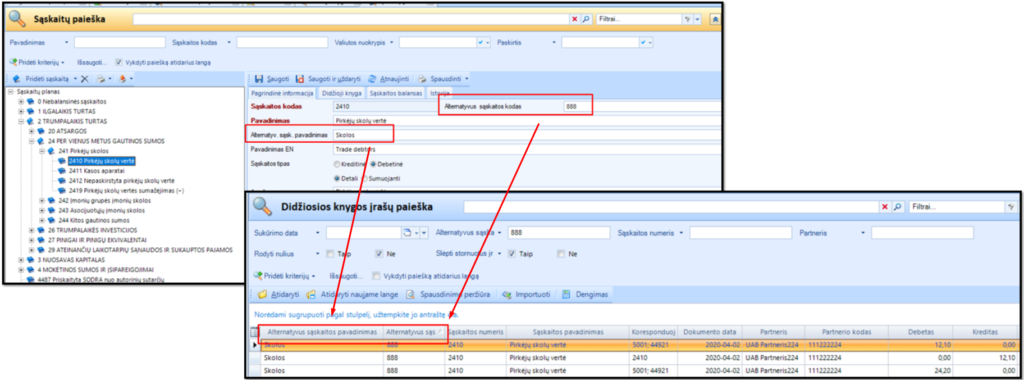Click the Sąskaitos kodas search input field
The width and height of the screenshot is (1024, 380).
click(x=282, y=42)
